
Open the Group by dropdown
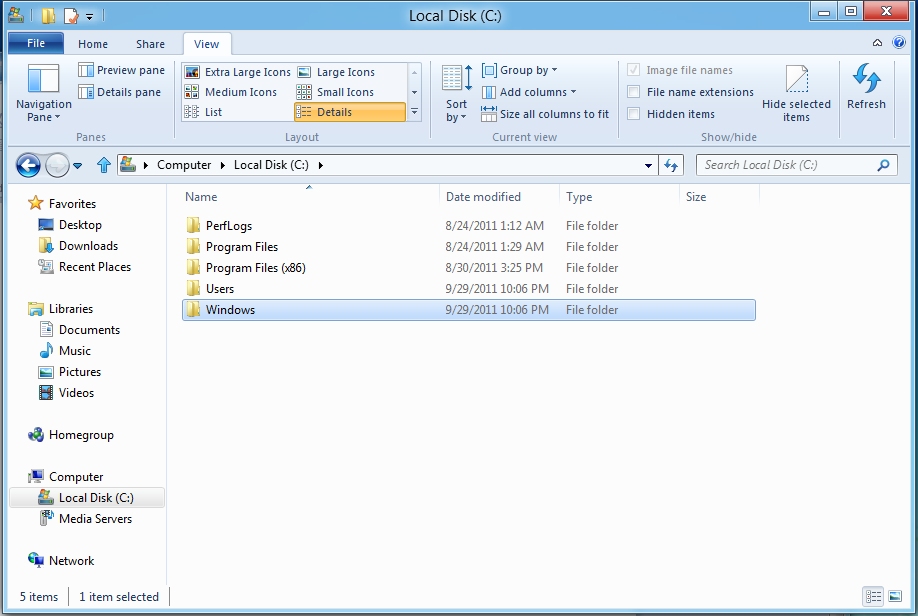click(519, 70)
